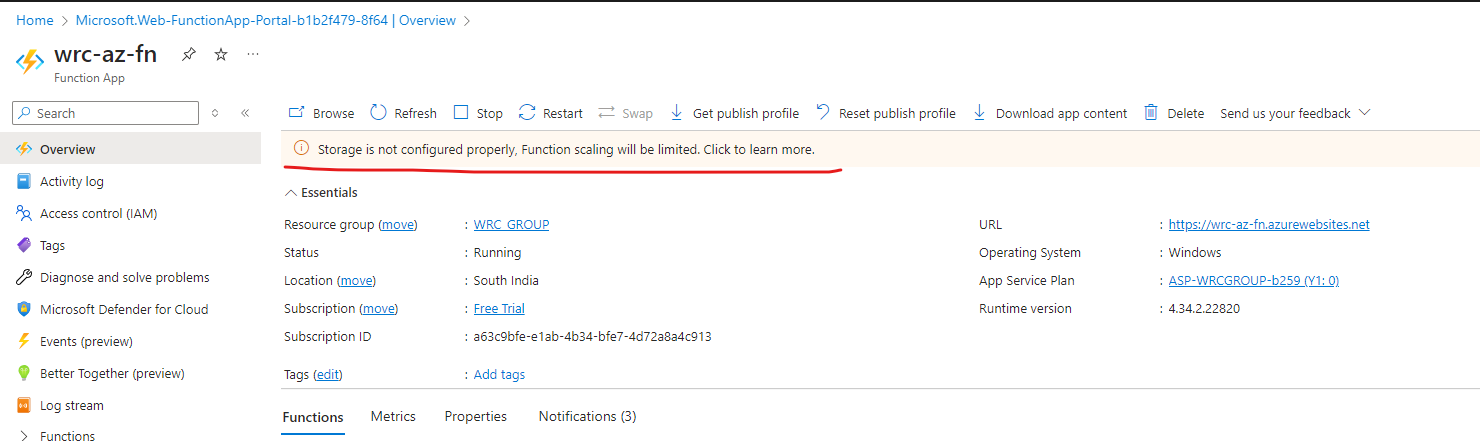Open Browse in the toolbar

pos(321,113)
